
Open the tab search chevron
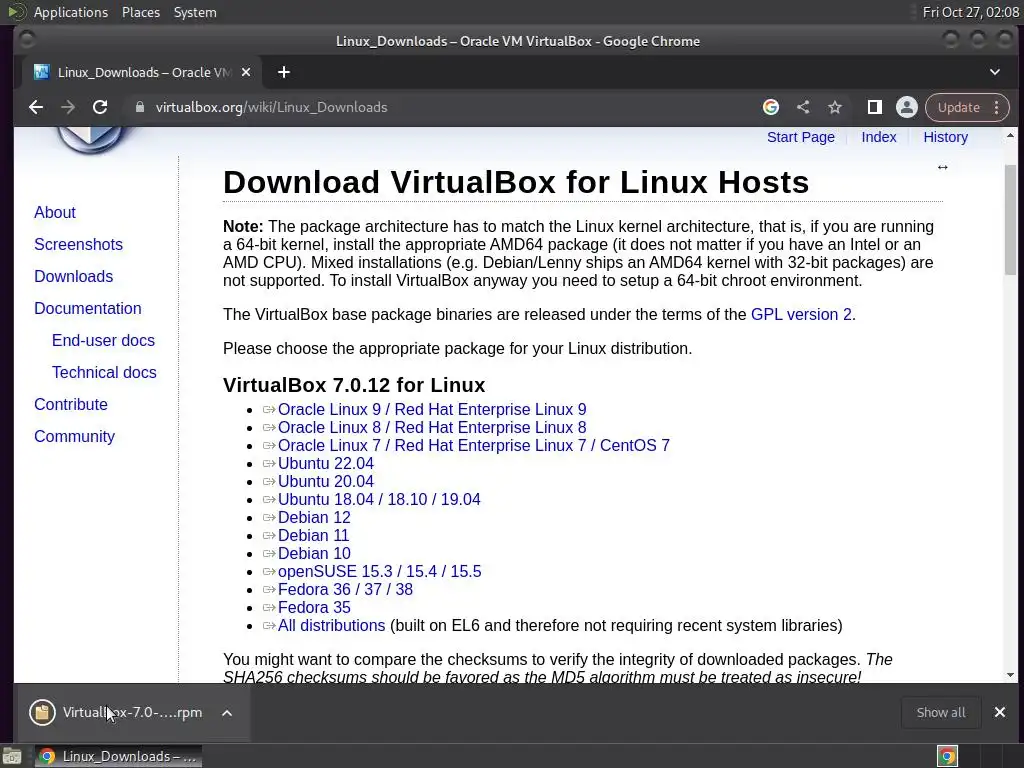pyautogui.click(x=995, y=72)
